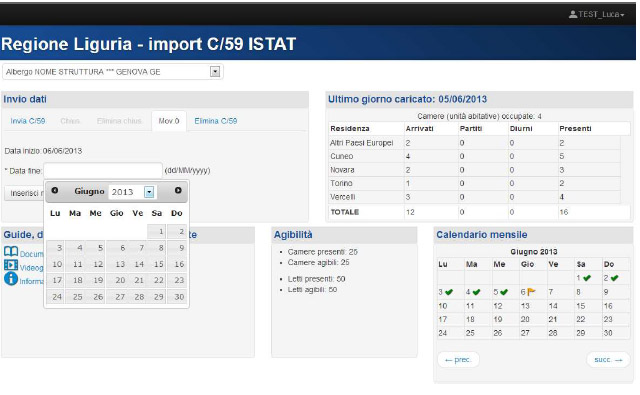640x395 pixels.
Task: Open the Albergo NOME STRUTTURA structure dropdown
Action: point(113,72)
